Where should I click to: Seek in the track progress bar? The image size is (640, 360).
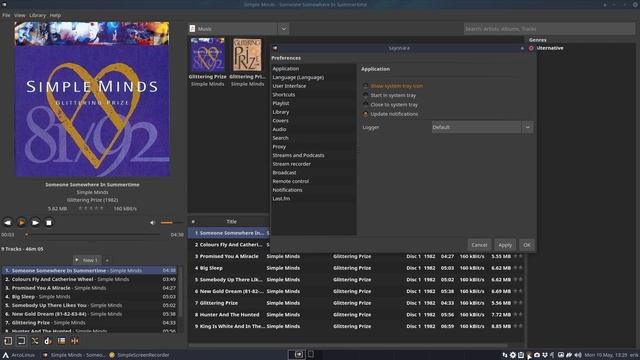[x=93, y=235]
